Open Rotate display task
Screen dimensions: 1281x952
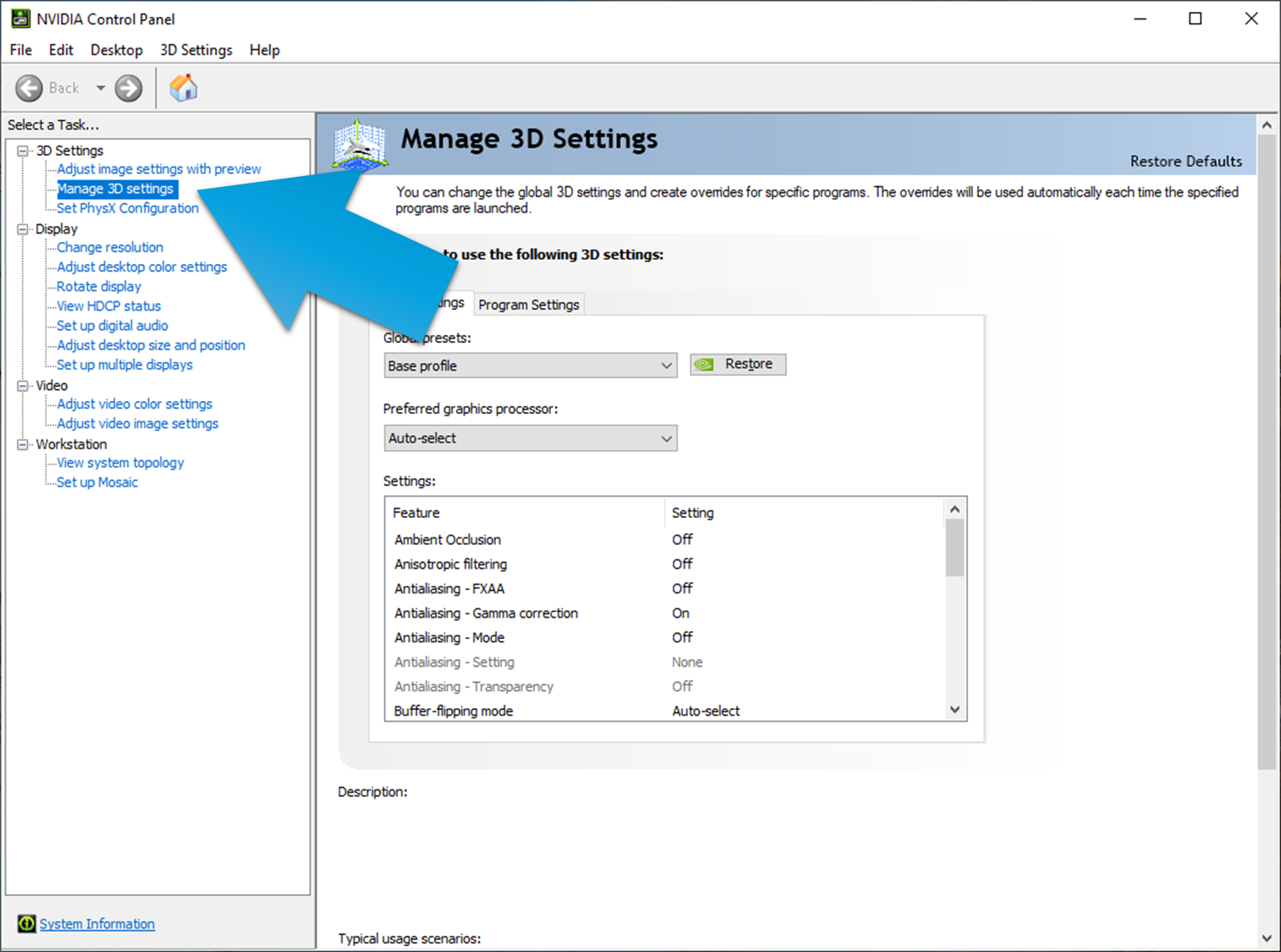click(99, 287)
